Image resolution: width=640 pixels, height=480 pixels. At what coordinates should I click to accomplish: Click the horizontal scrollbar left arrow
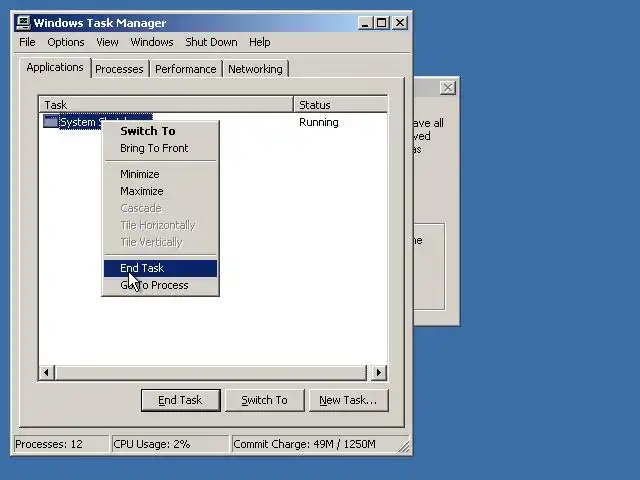[47, 372]
